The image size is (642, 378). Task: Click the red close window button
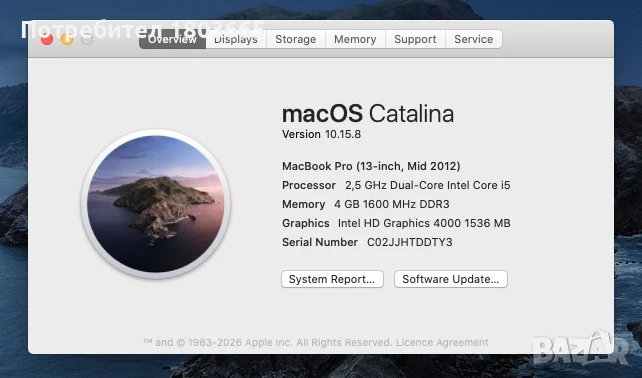pyautogui.click(x=47, y=39)
